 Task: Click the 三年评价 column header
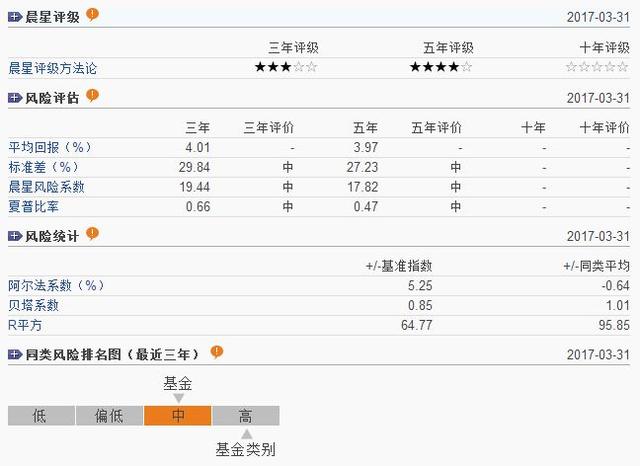pyautogui.click(x=269, y=128)
